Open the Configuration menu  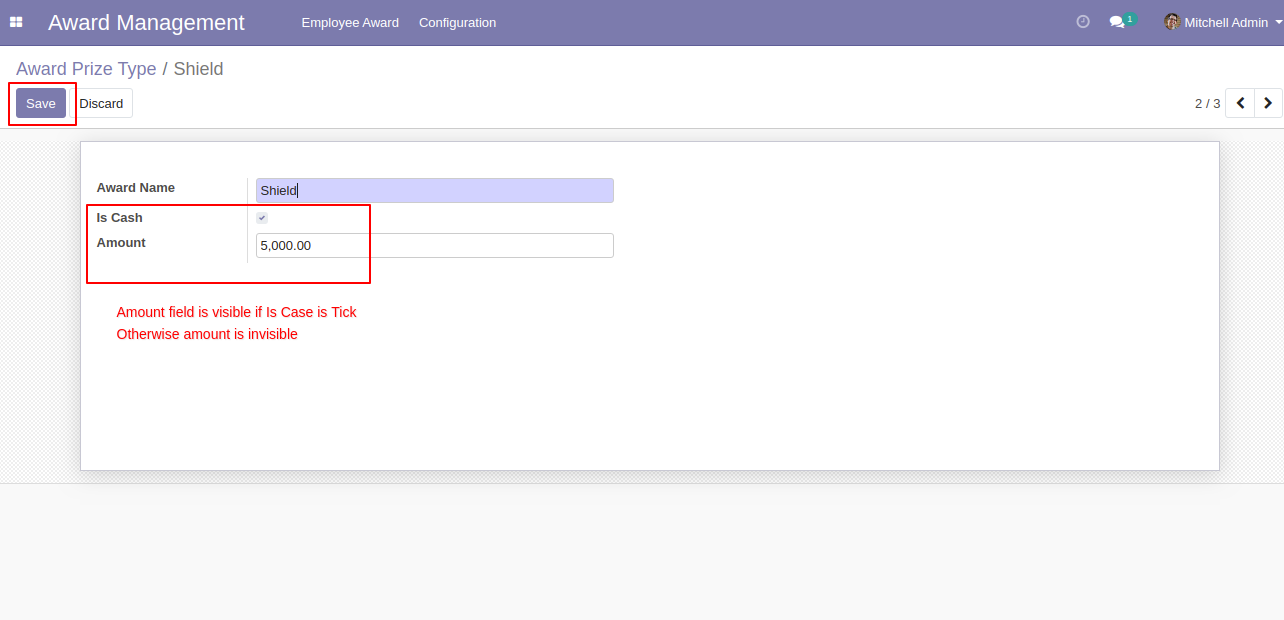tap(457, 22)
